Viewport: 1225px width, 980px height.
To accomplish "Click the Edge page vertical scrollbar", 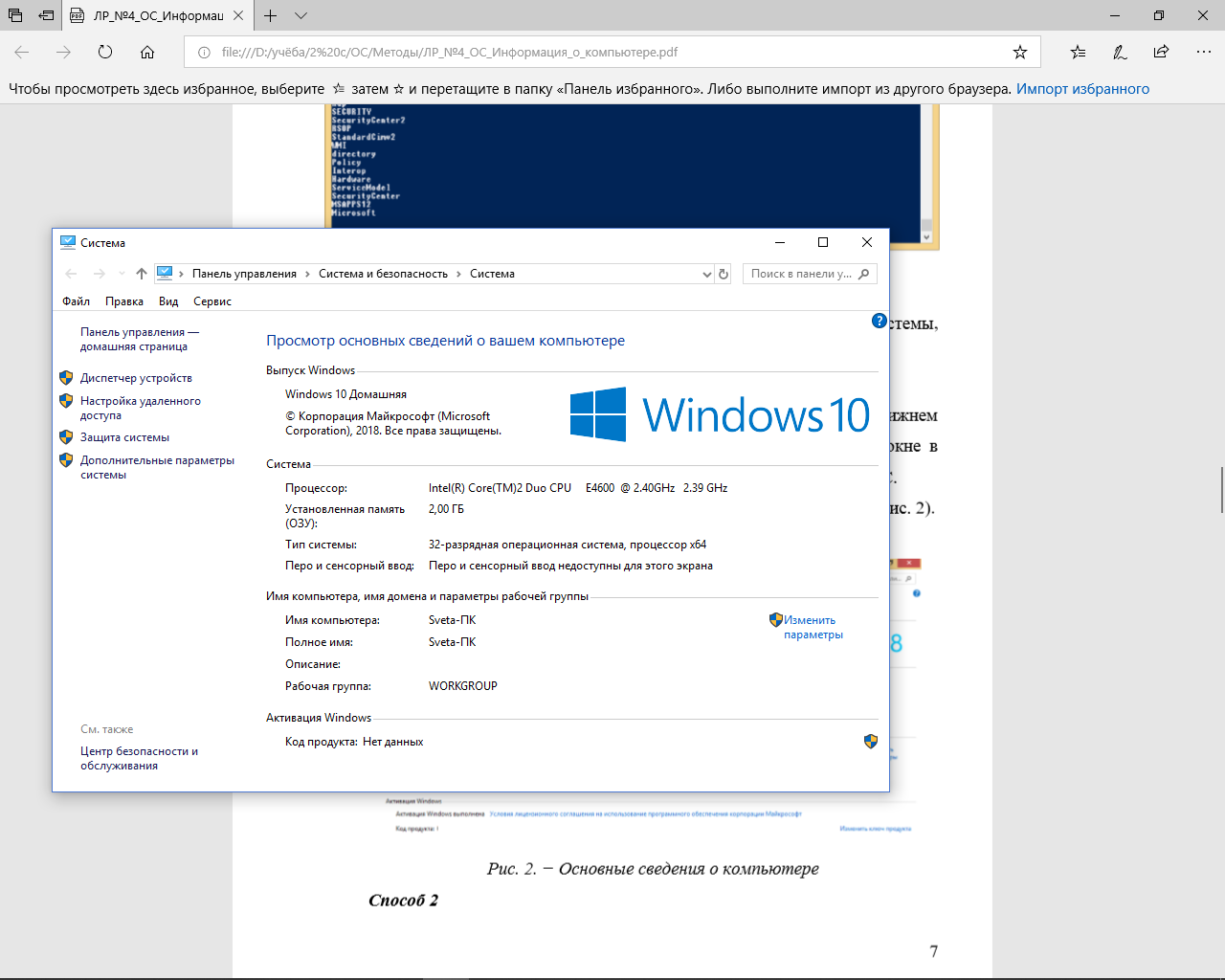I will coord(1222,490).
